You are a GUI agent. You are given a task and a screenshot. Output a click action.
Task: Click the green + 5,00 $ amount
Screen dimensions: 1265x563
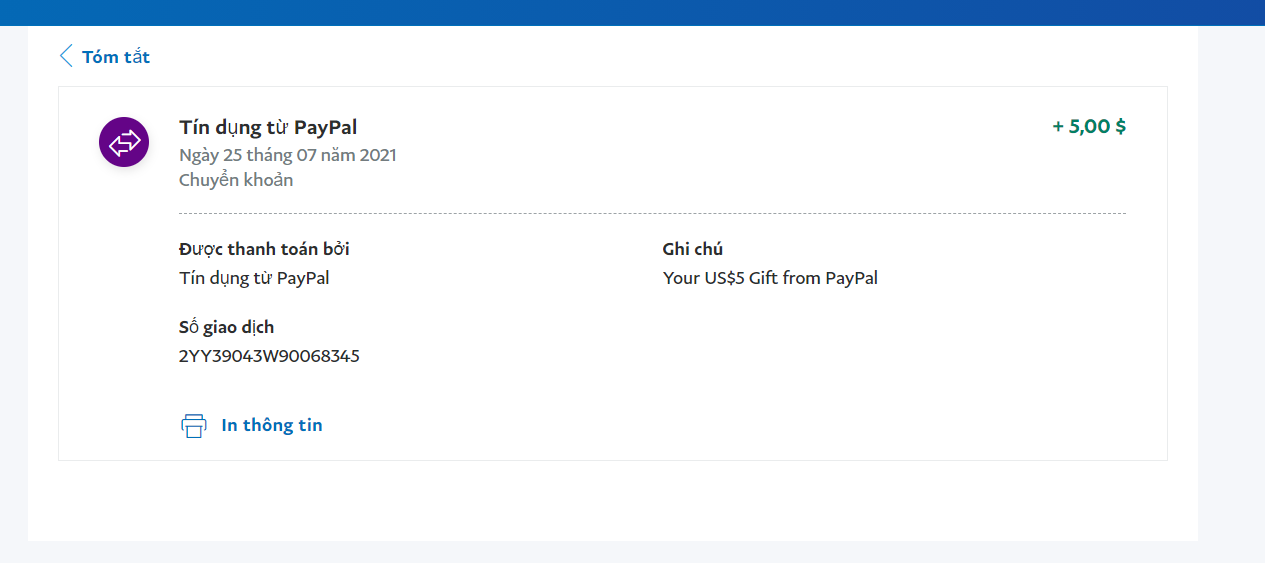(x=1089, y=127)
